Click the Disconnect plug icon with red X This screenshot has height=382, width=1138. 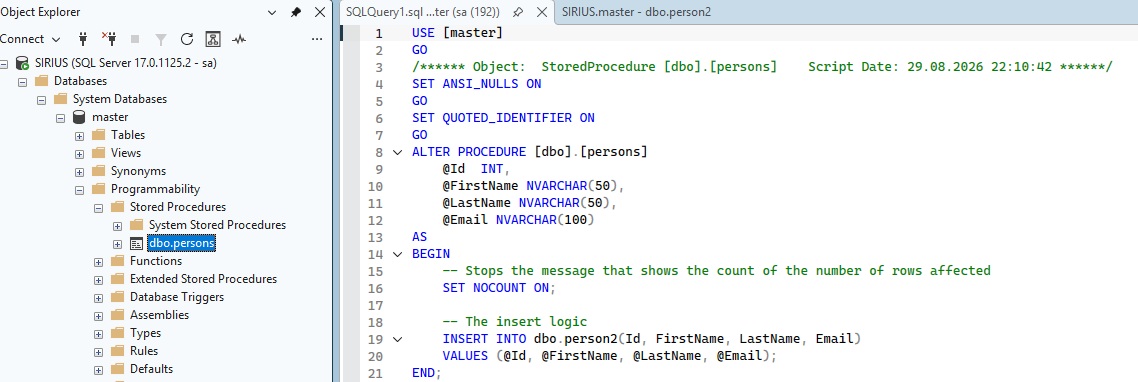(109, 39)
